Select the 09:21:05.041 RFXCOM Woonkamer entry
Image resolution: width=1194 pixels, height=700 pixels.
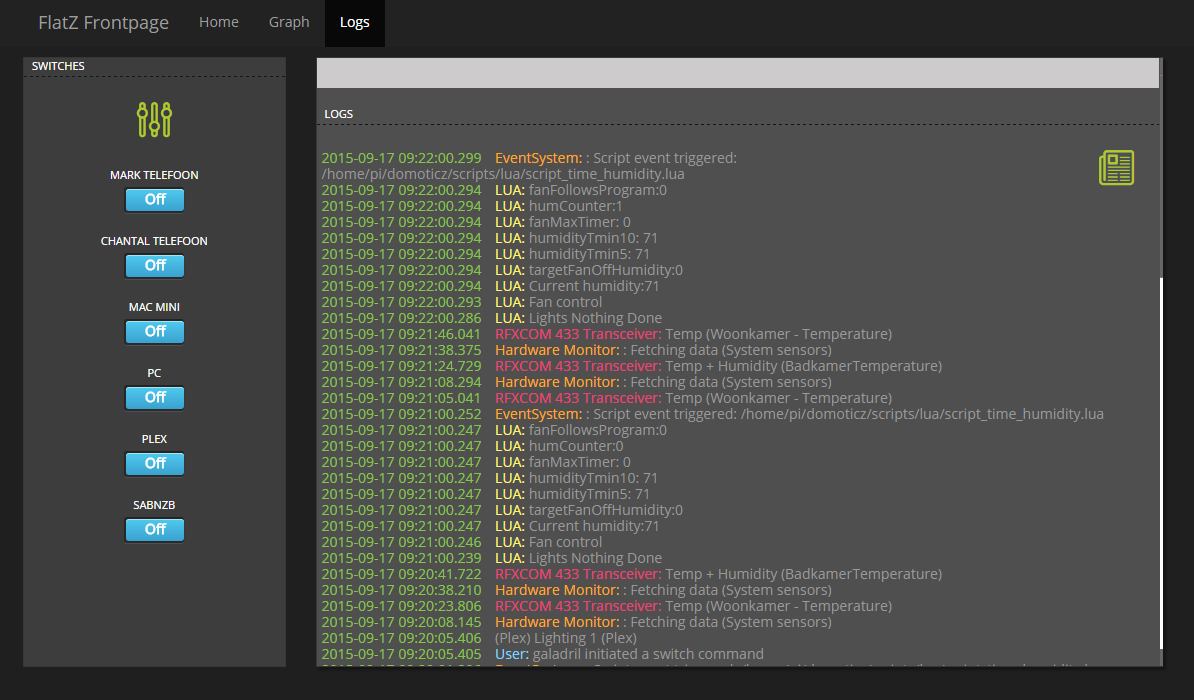[607, 398]
